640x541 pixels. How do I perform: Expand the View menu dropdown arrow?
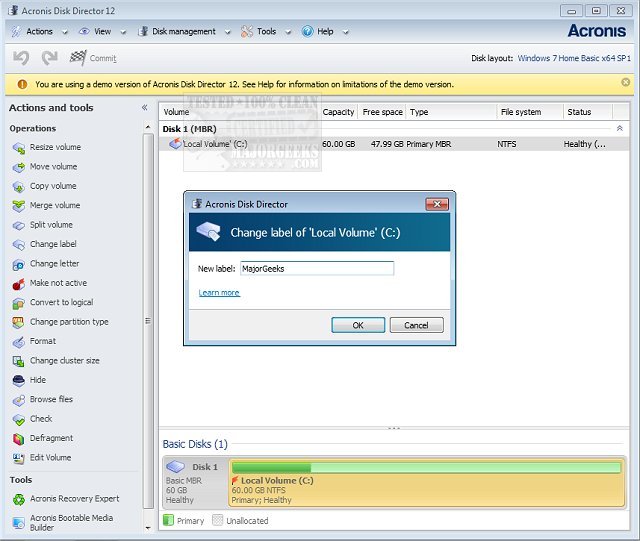123,32
